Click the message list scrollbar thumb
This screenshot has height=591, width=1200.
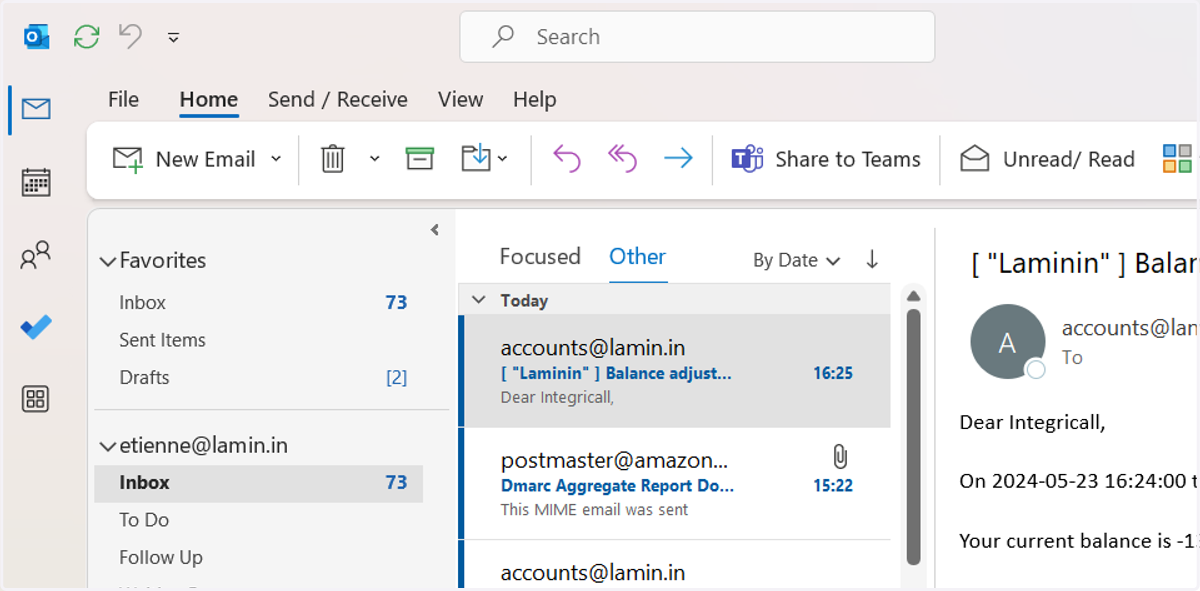coord(913,436)
